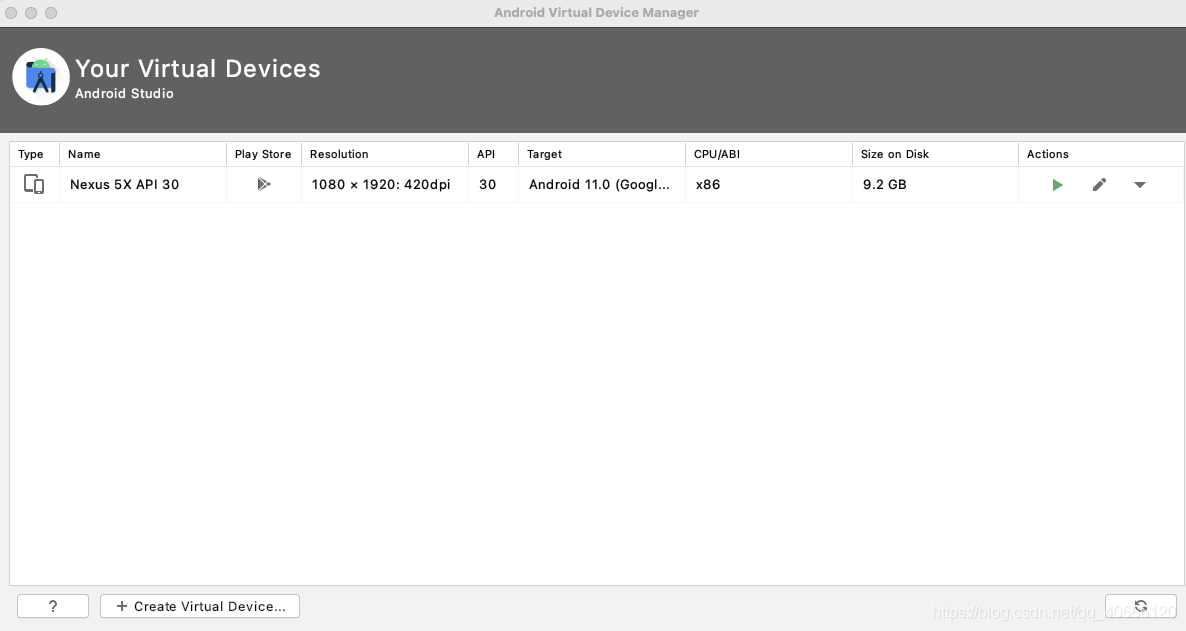Image resolution: width=1186 pixels, height=631 pixels.
Task: Select the Nexus 5X API 30 name cell
Action: coord(143,185)
